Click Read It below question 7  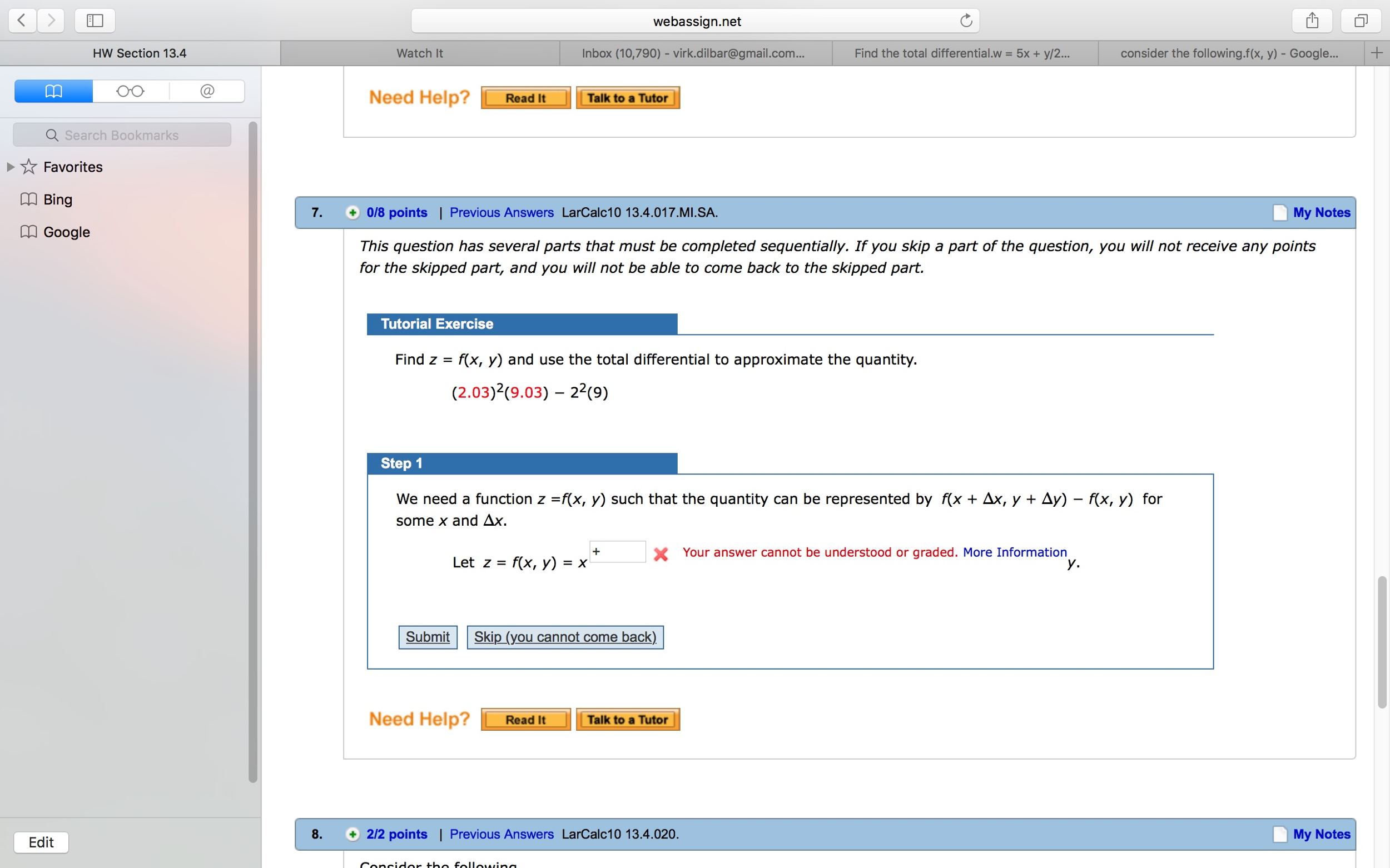[525, 720]
